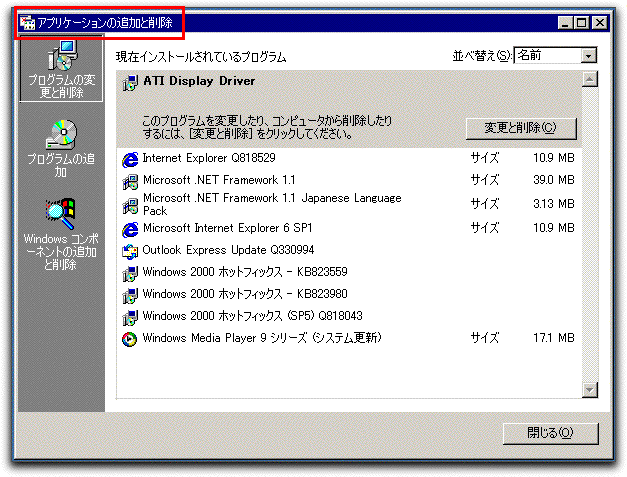Screen dimensions: 627x477
Task: Select Microsoft .NET Framework 1.1 entry
Action: point(349,181)
